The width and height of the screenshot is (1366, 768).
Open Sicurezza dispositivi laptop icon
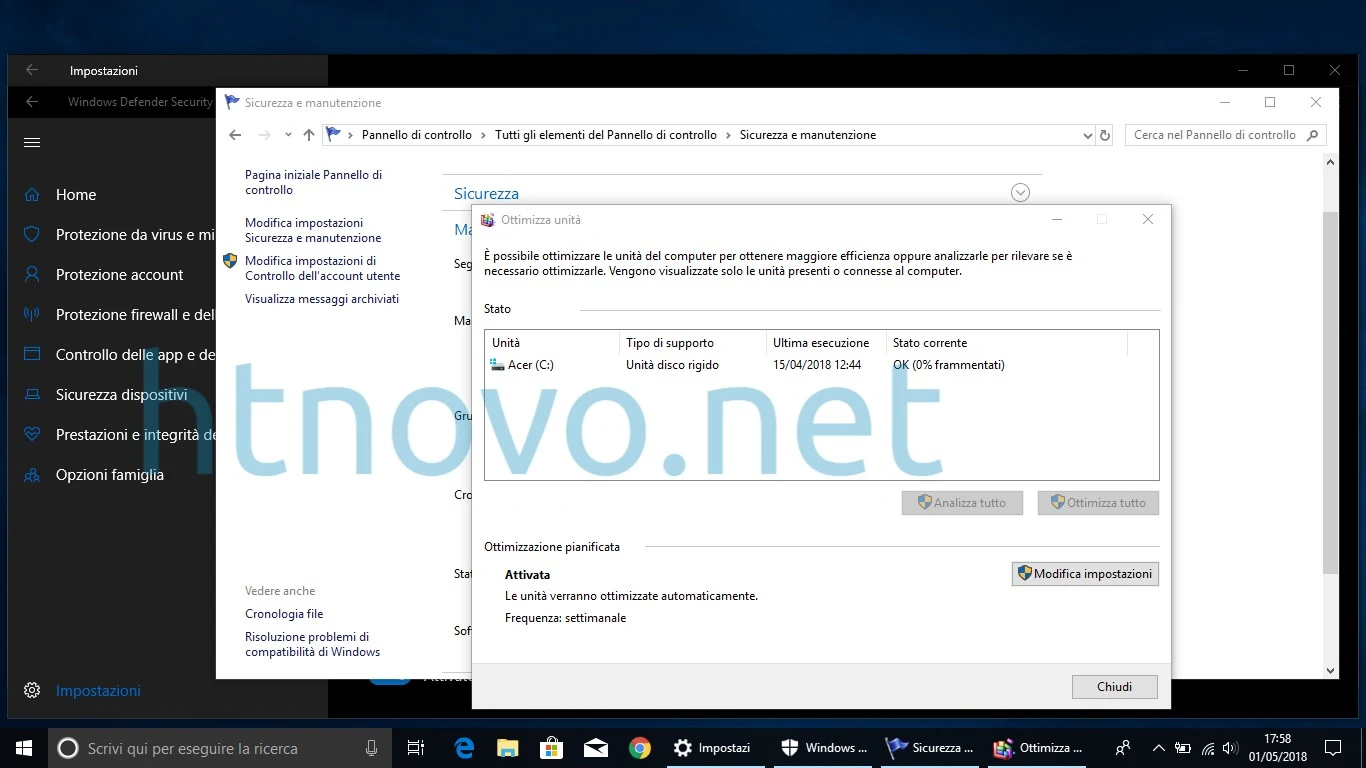[x=32, y=395]
